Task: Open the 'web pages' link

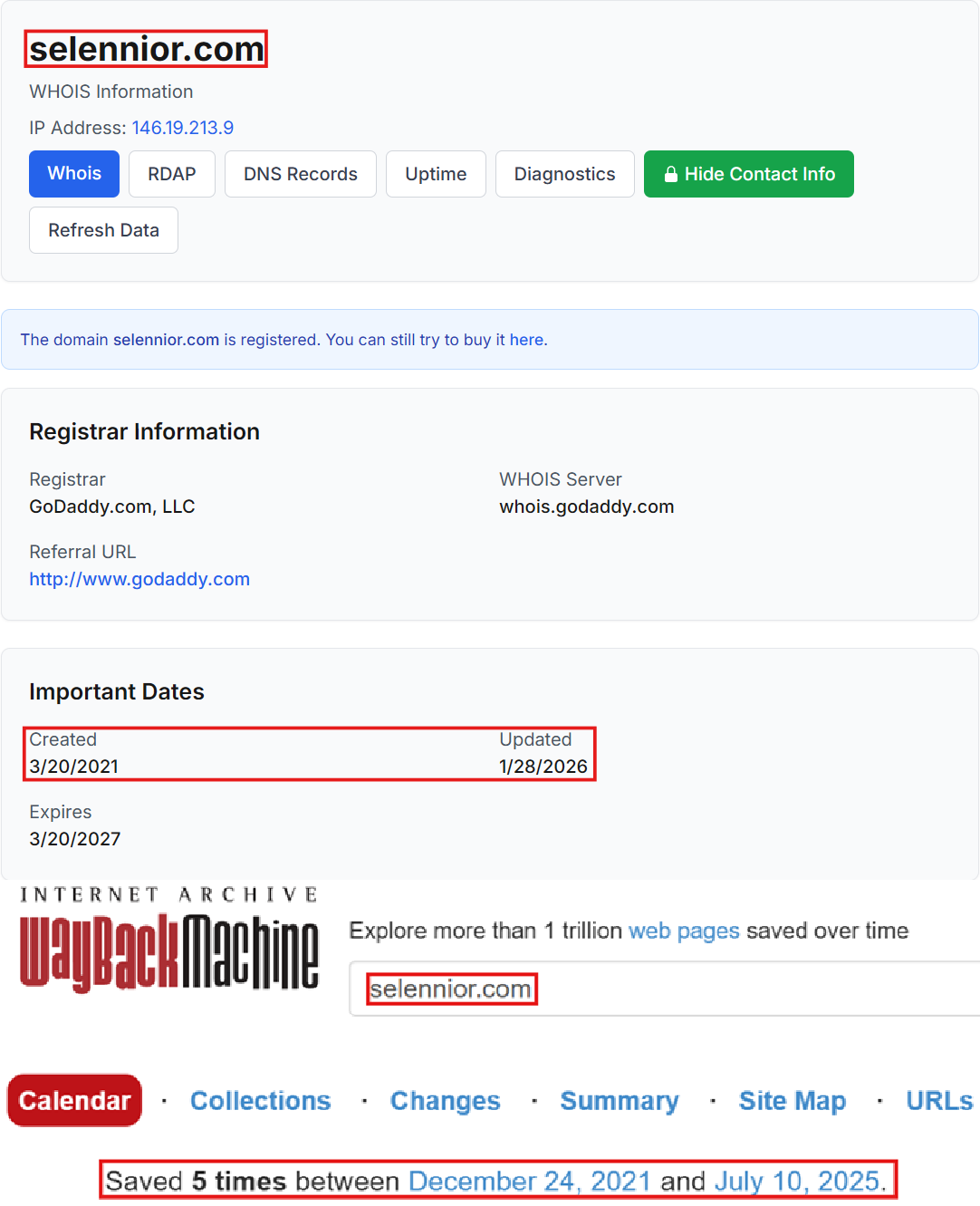Action: [x=684, y=931]
